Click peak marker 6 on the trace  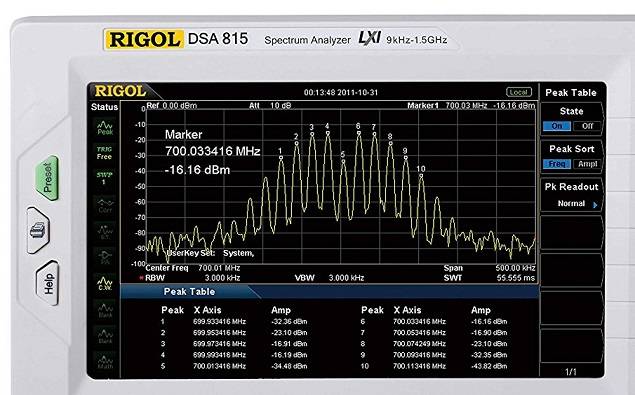pyautogui.click(x=358, y=129)
